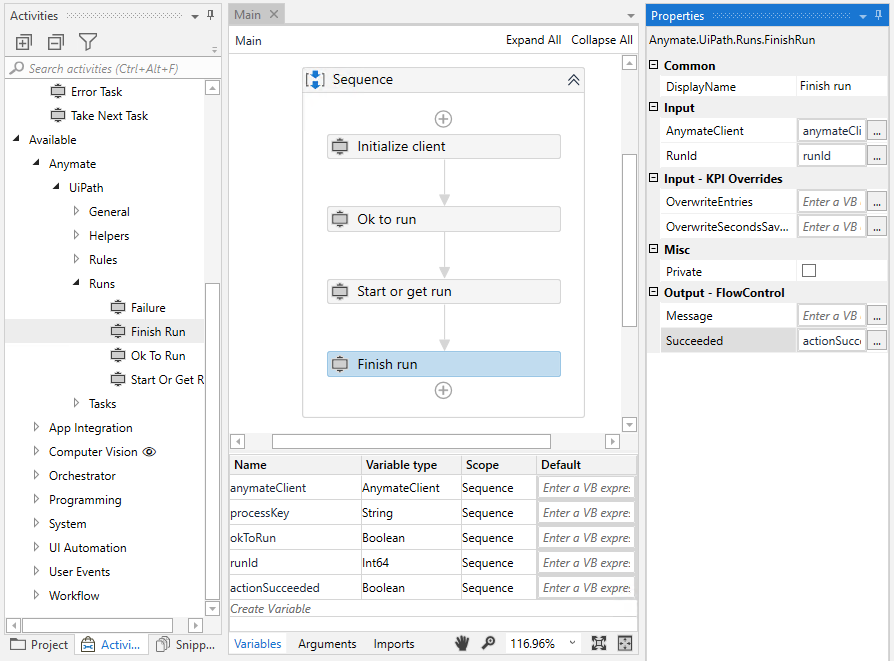Image resolution: width=894 pixels, height=661 pixels.
Task: Select the Ok to run activity
Action: click(444, 219)
